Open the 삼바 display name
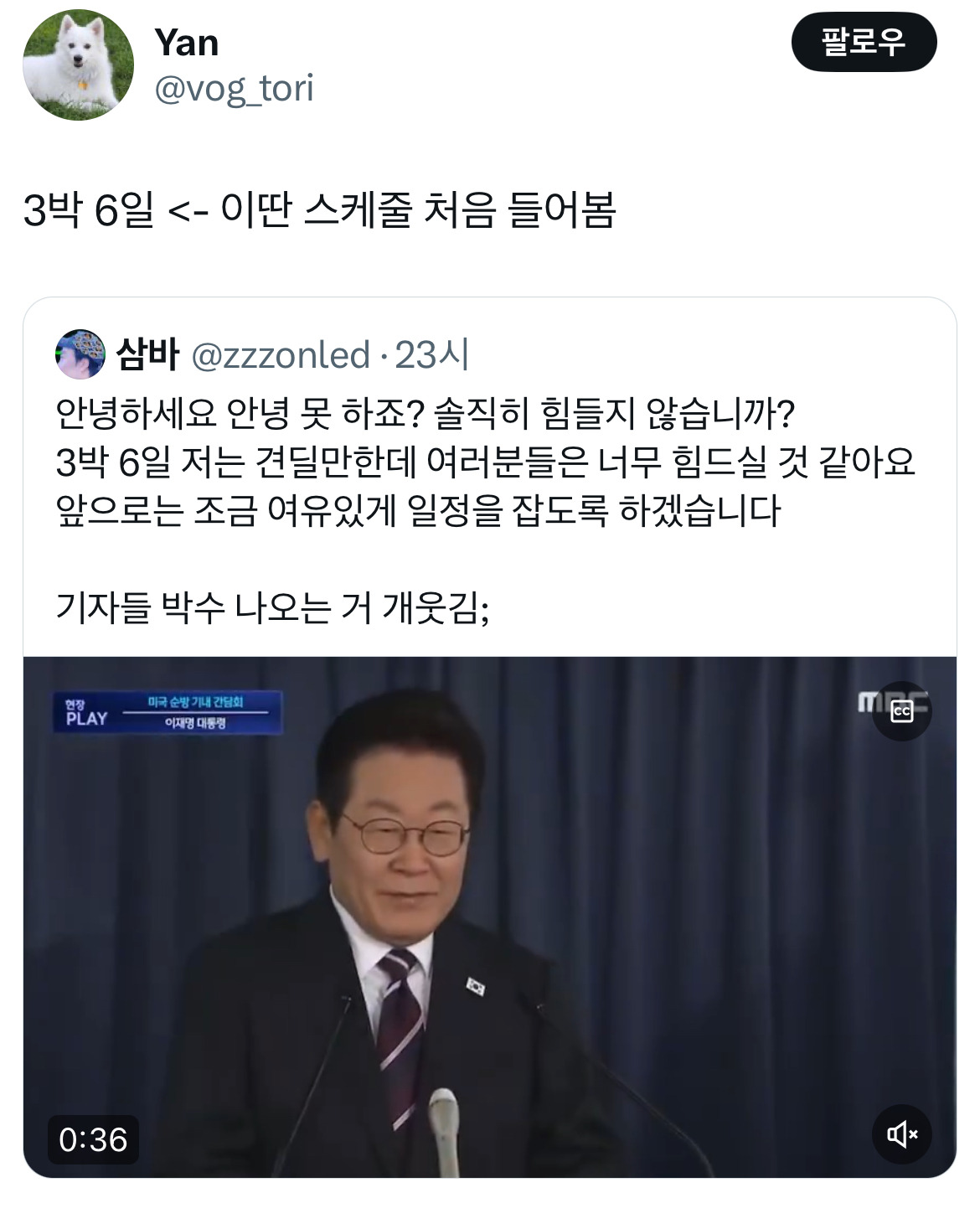Image resolution: width=980 pixels, height=1229 pixels. coord(147,354)
